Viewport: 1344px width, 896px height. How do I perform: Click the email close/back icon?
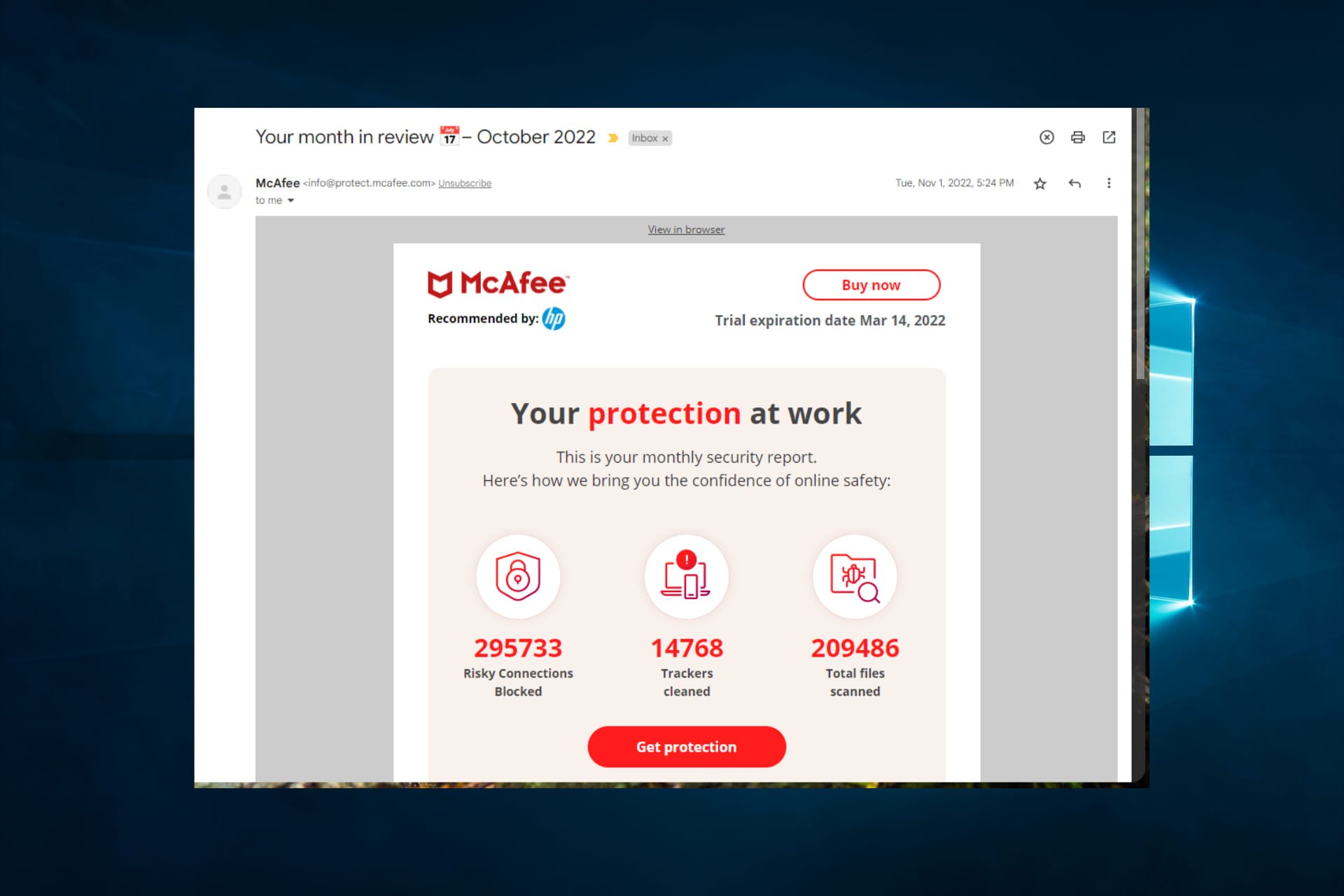1048,138
